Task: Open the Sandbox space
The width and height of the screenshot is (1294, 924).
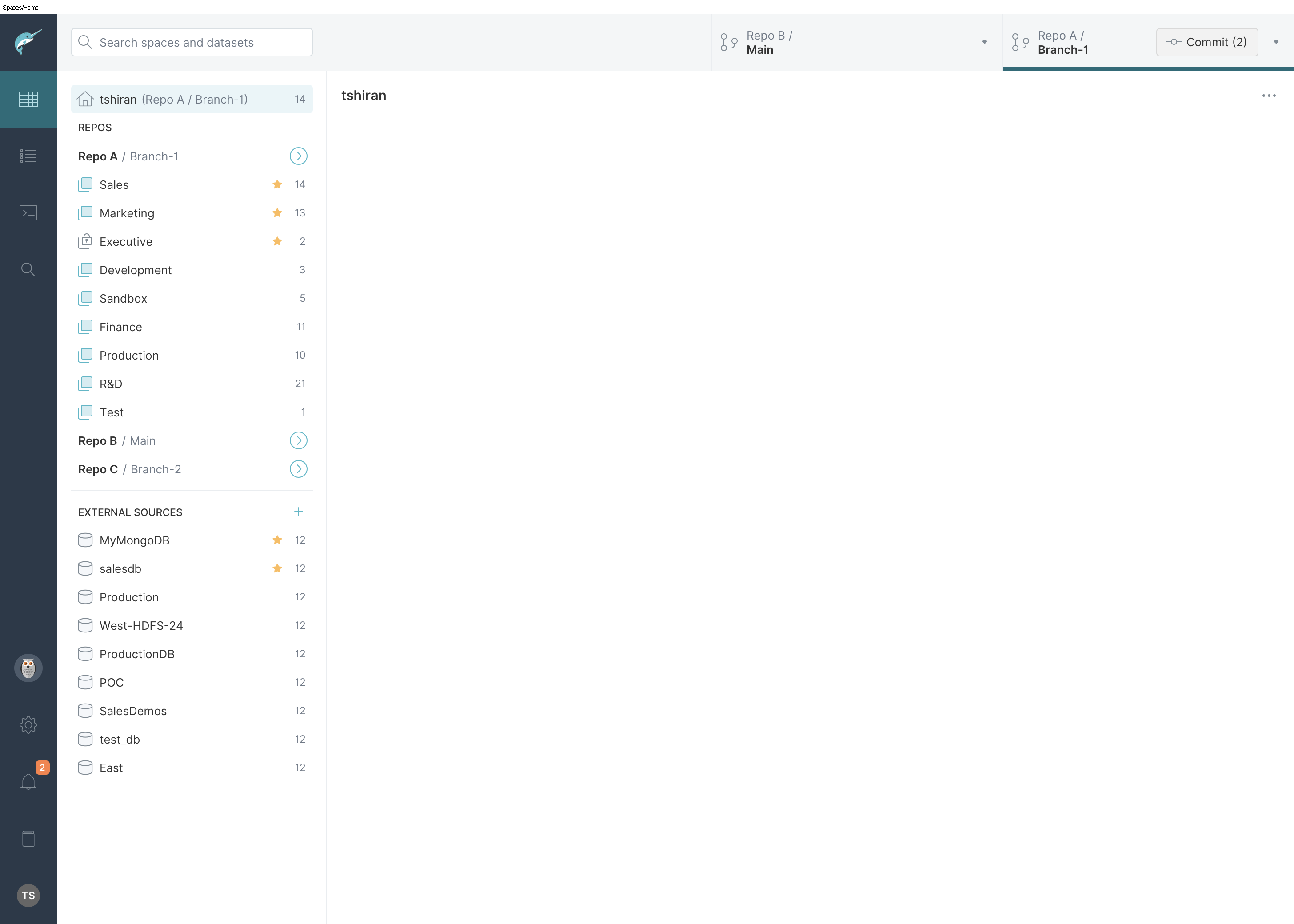Action: tap(192, 298)
